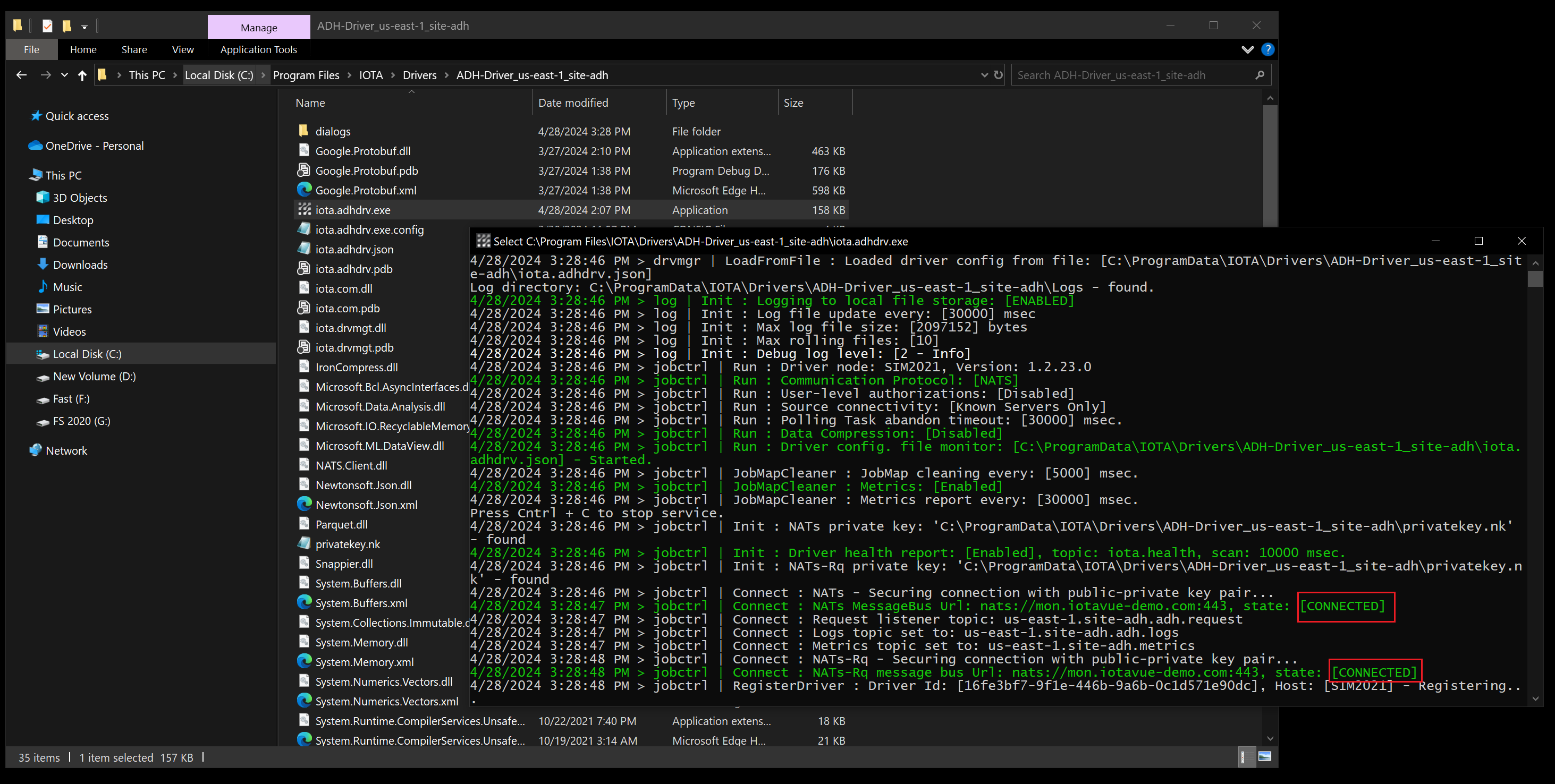Select Quick access in navigation pane
This screenshot has height=784, width=1555.
click(77, 116)
